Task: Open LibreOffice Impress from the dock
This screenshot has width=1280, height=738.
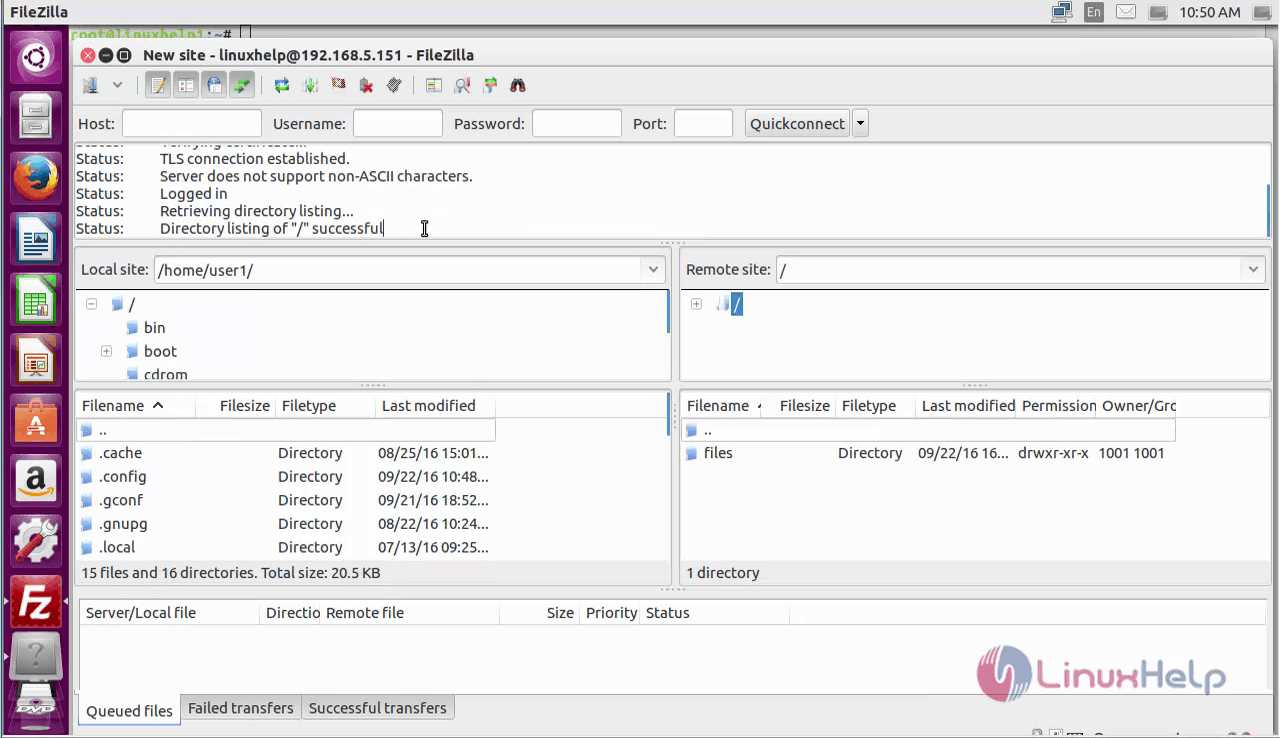Action: click(36, 361)
